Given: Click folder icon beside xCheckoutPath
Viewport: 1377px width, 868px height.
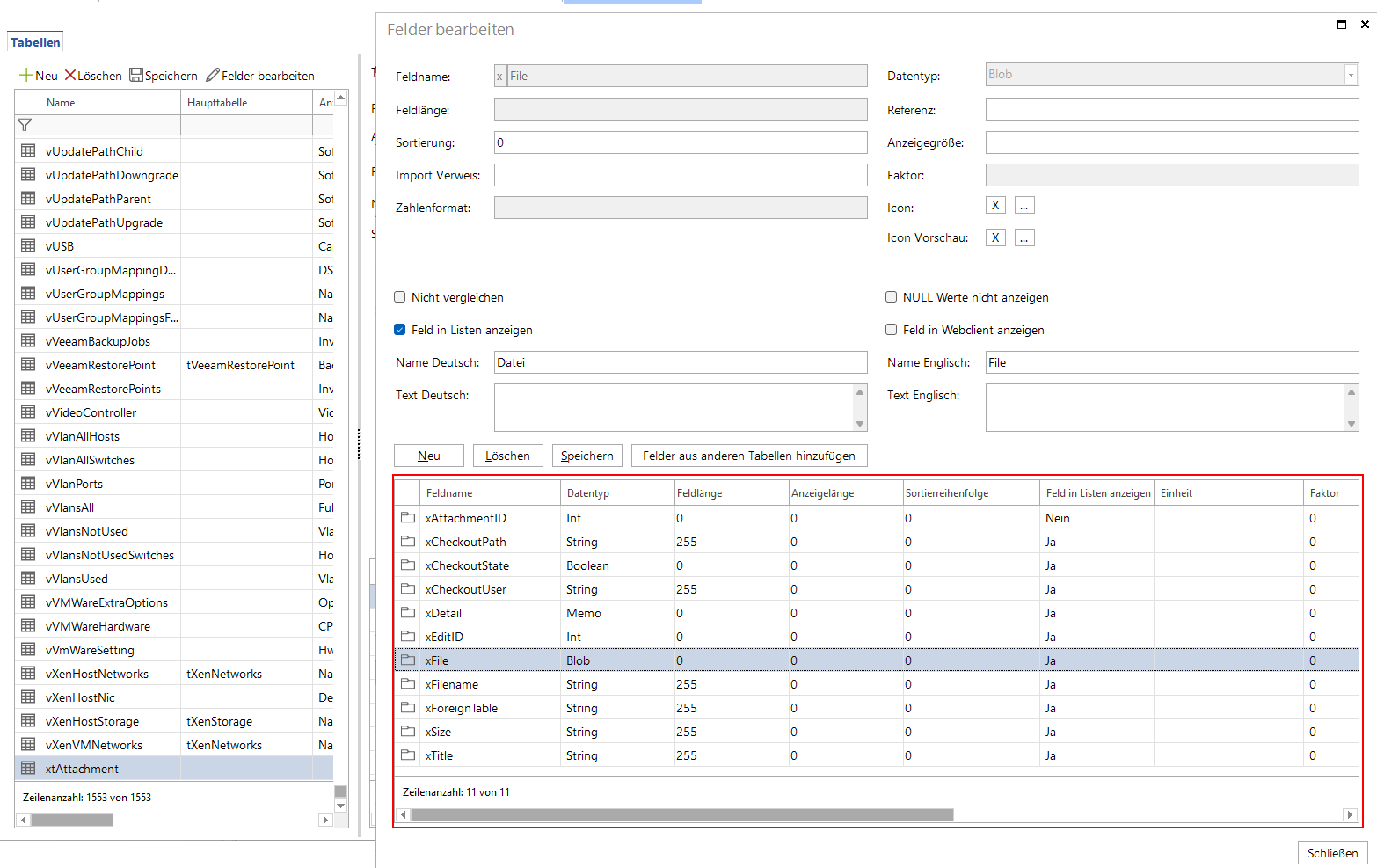Looking at the screenshot, I should [408, 542].
